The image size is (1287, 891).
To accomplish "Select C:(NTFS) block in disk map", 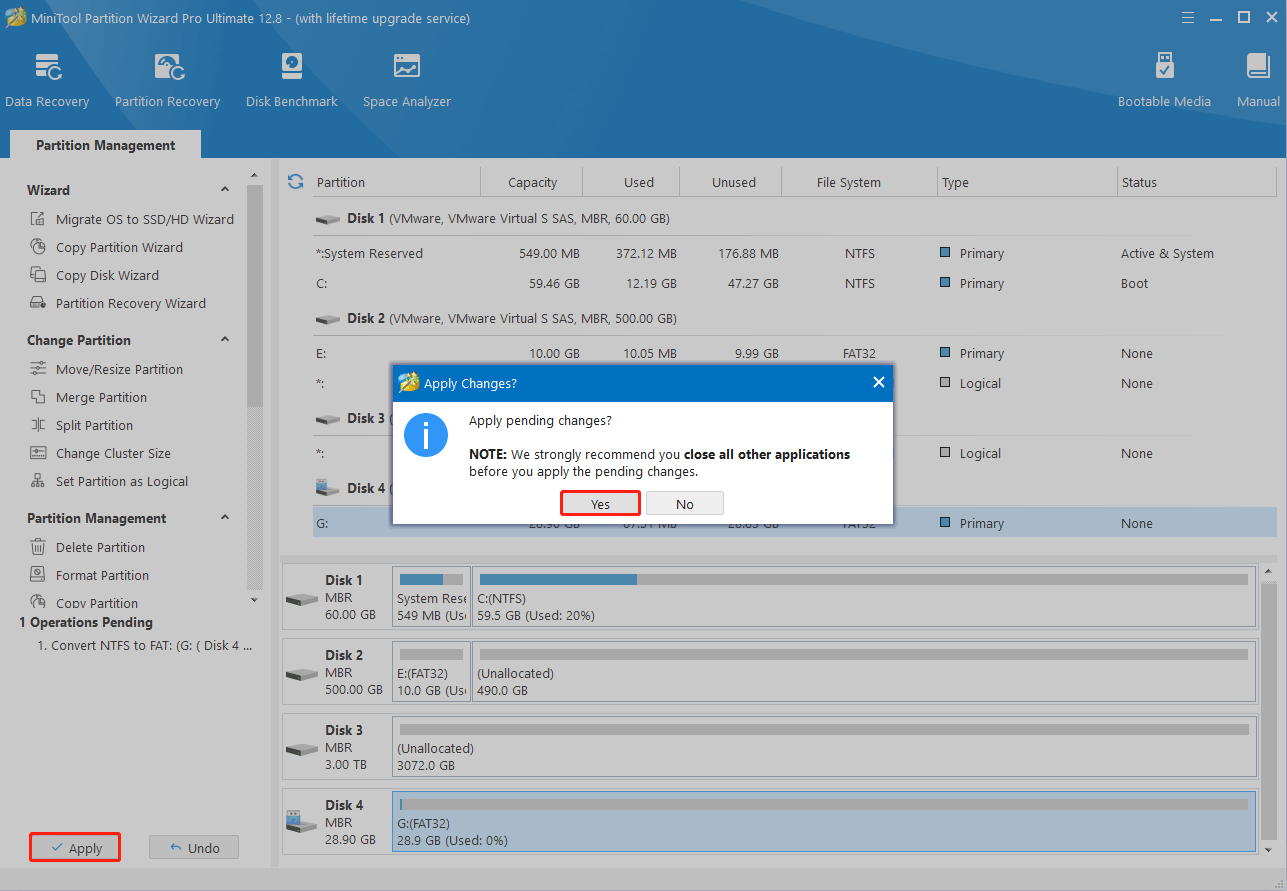I will 864,596.
